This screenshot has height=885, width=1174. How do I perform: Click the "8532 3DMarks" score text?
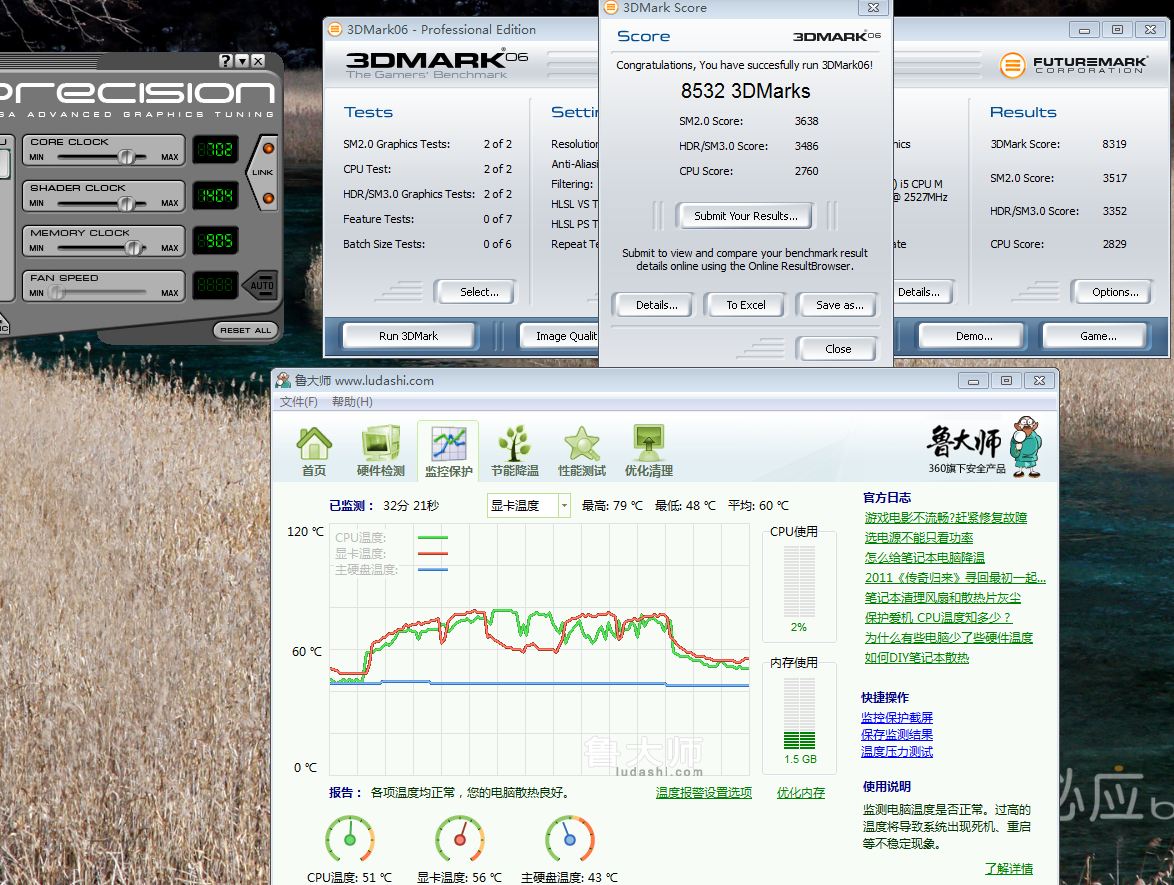coord(745,91)
